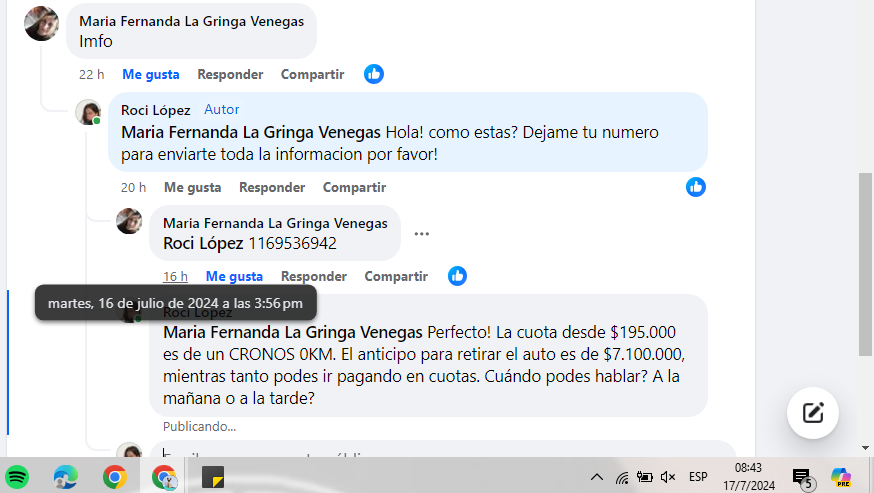Open the Sticky Notes taskbar icon
The image size is (874, 493).
(213, 477)
